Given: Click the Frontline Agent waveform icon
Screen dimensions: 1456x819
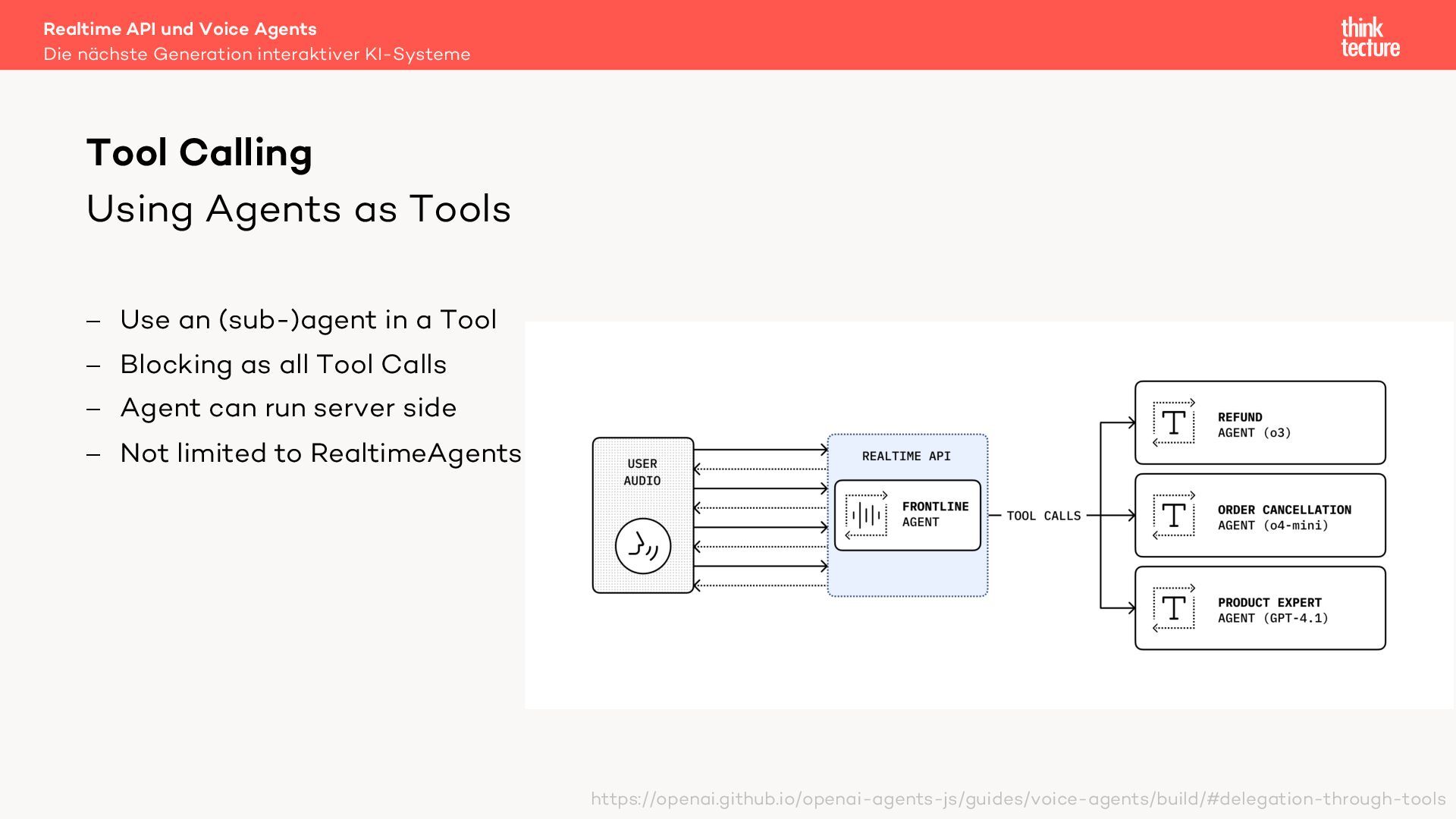Looking at the screenshot, I should click(x=866, y=516).
